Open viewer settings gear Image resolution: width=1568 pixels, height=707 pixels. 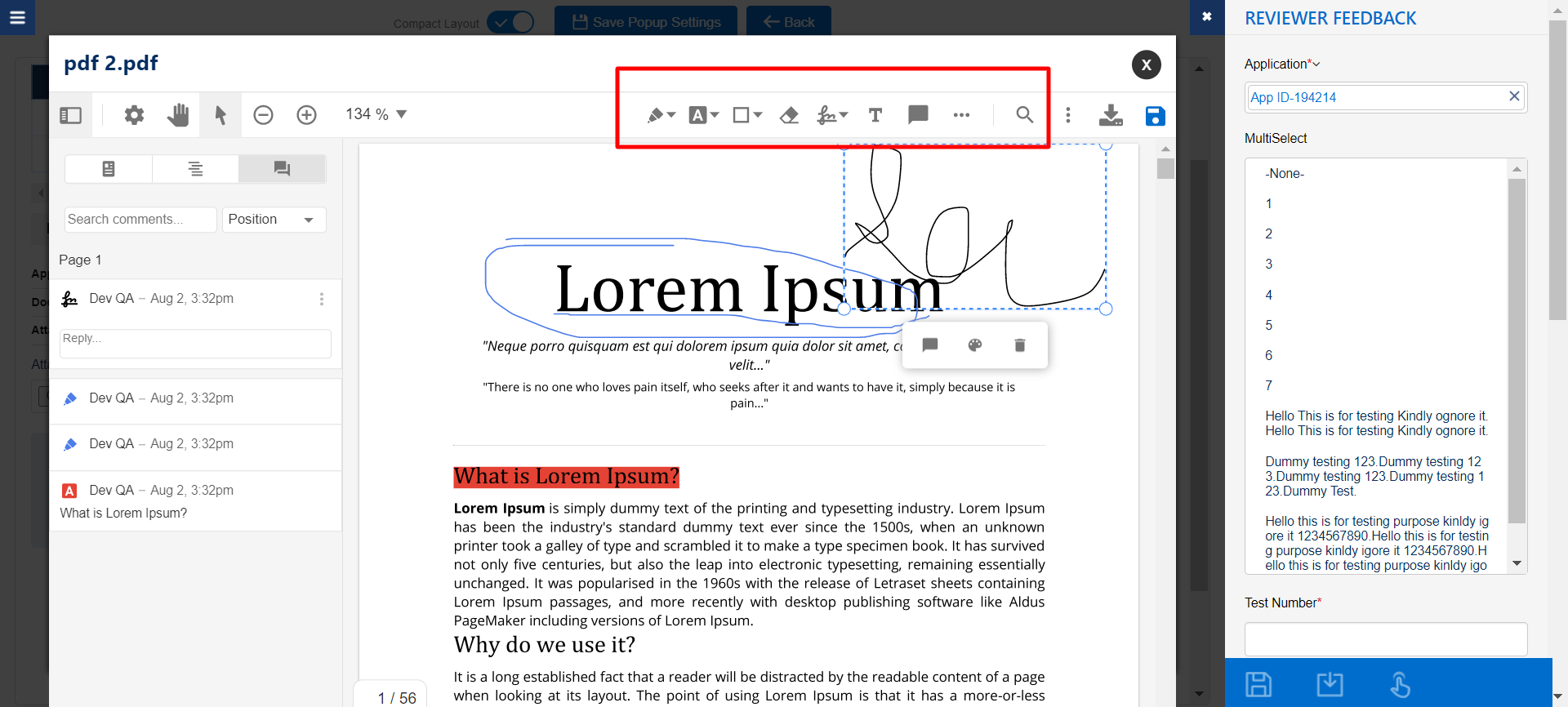coord(134,115)
